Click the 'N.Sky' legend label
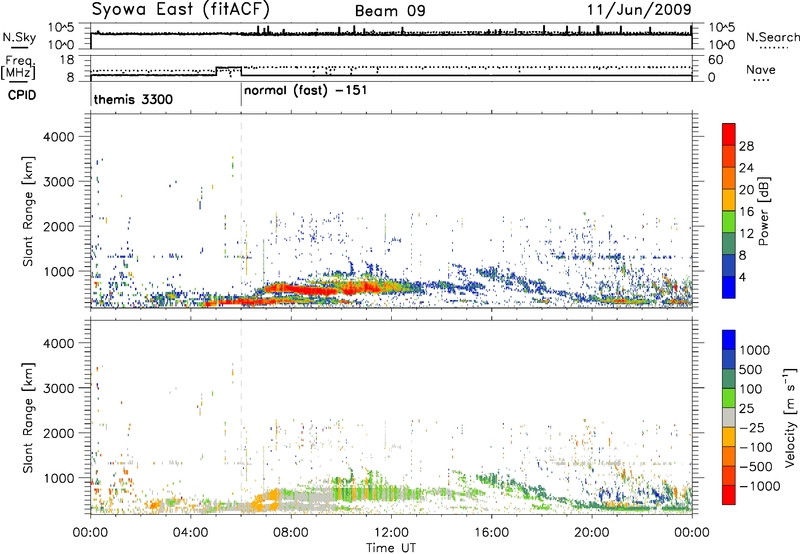 tap(19, 37)
